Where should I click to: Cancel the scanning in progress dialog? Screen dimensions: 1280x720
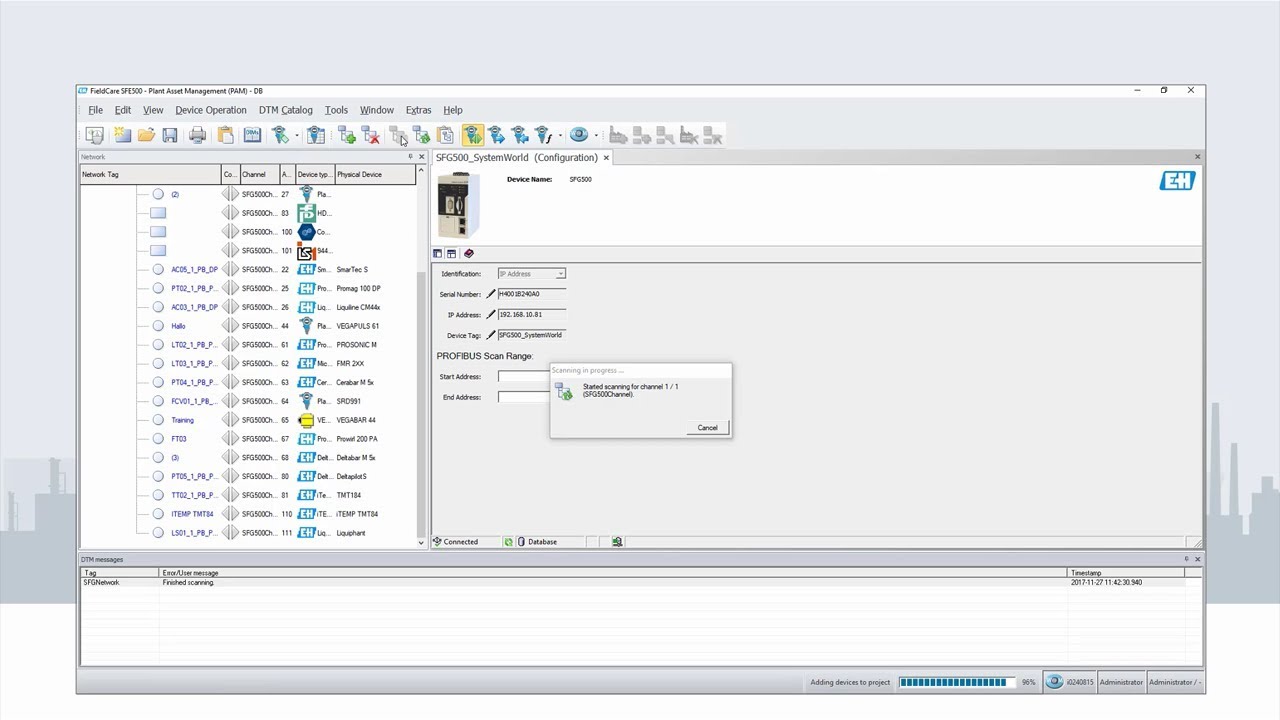point(707,428)
